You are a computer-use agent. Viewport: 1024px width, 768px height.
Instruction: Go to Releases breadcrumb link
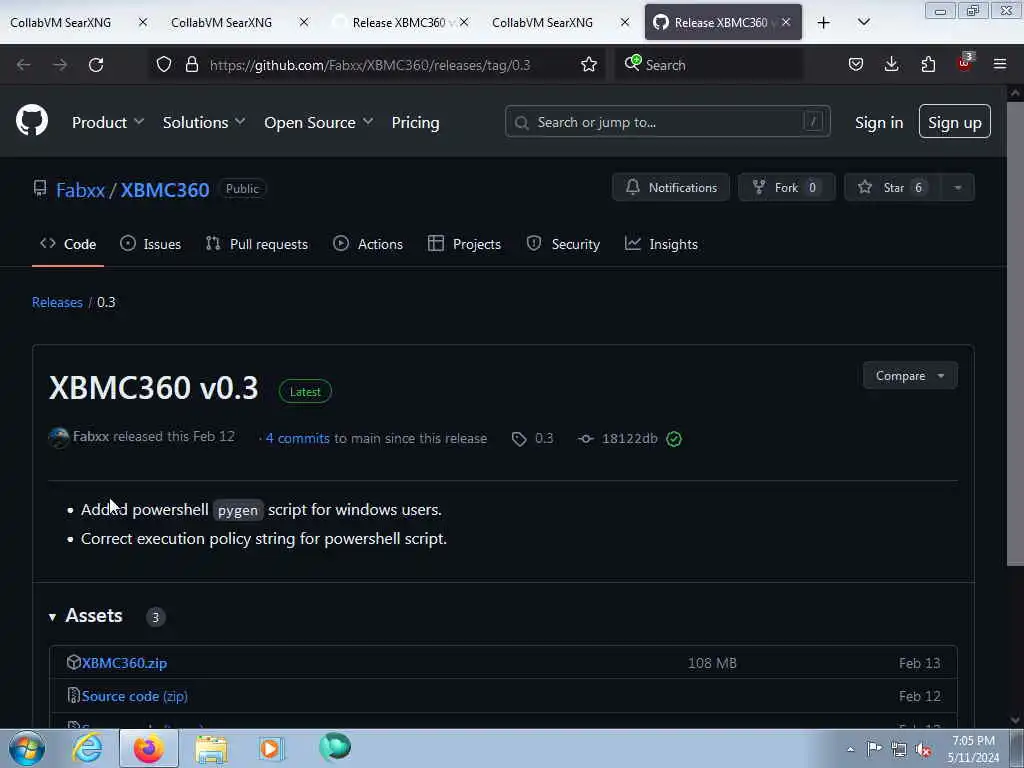point(57,302)
